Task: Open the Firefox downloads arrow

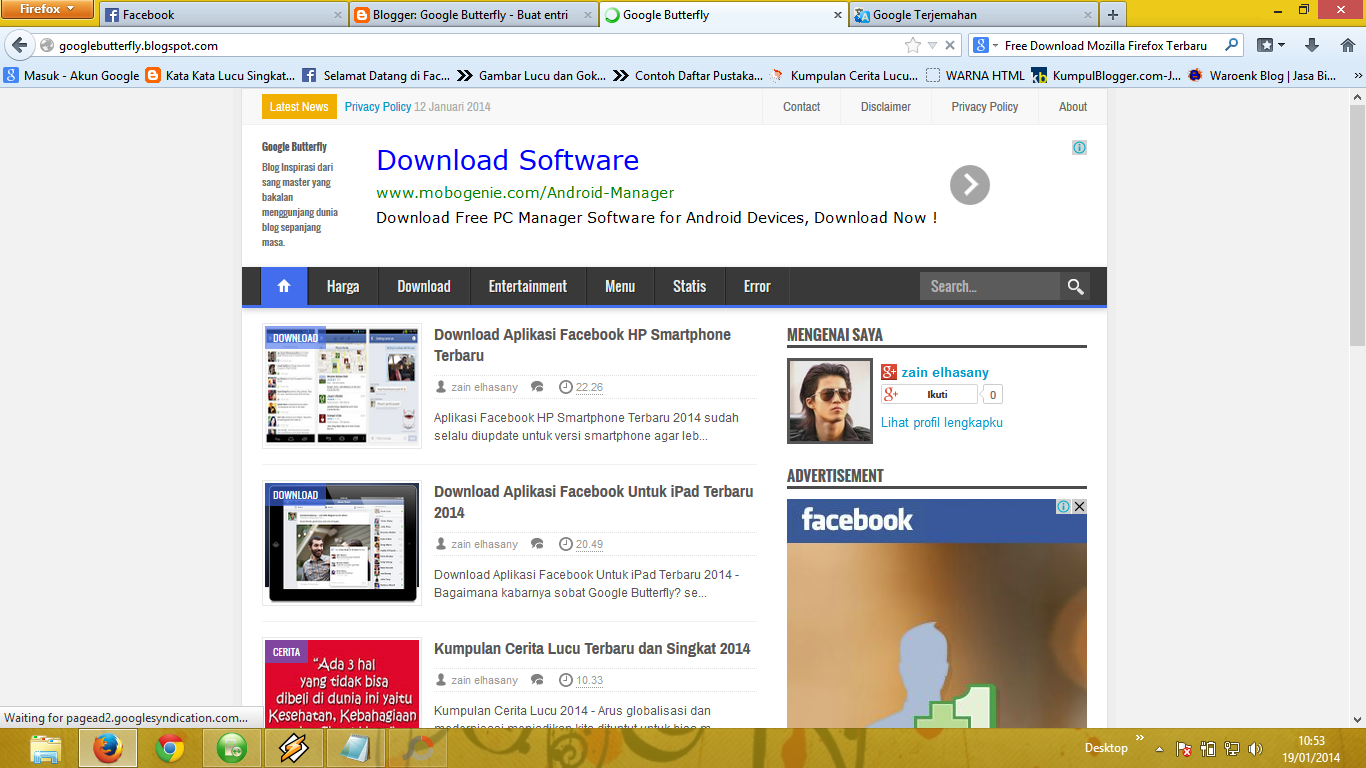Action: tap(1313, 45)
